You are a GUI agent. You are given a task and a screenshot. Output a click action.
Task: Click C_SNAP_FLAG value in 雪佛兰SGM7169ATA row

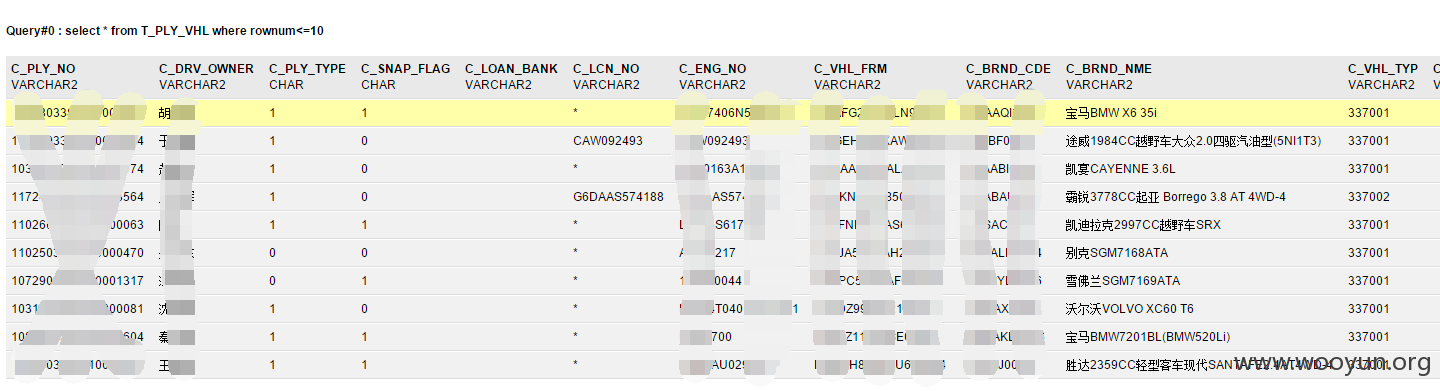click(x=364, y=281)
